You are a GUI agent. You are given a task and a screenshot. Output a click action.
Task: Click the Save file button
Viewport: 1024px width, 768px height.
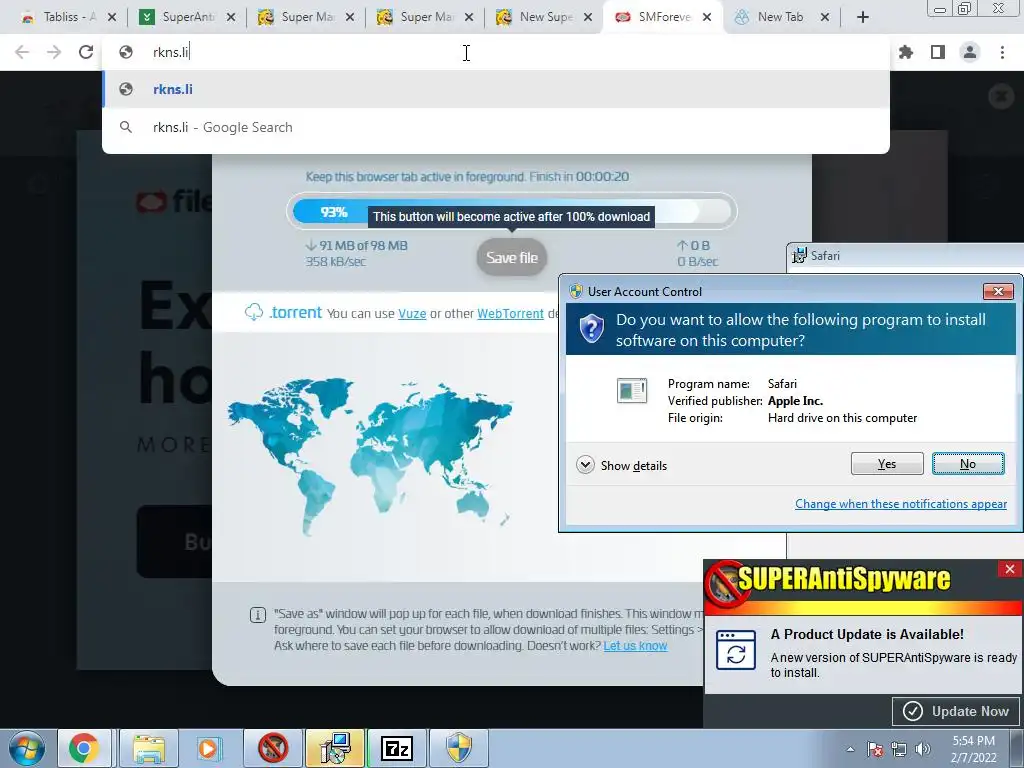point(512,258)
